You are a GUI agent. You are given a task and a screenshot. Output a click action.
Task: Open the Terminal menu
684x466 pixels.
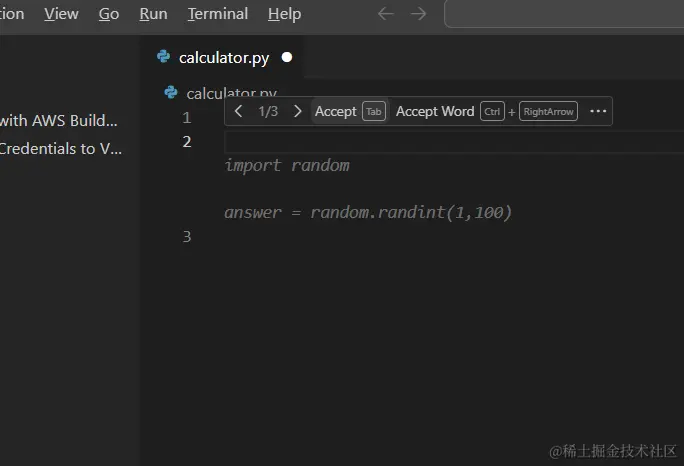(x=218, y=14)
